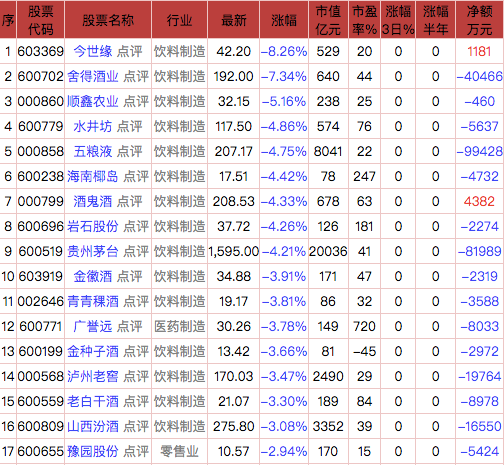Click 点评 next to 泸州老窖
Viewport: 504px width, 465px height.
coord(136,376)
